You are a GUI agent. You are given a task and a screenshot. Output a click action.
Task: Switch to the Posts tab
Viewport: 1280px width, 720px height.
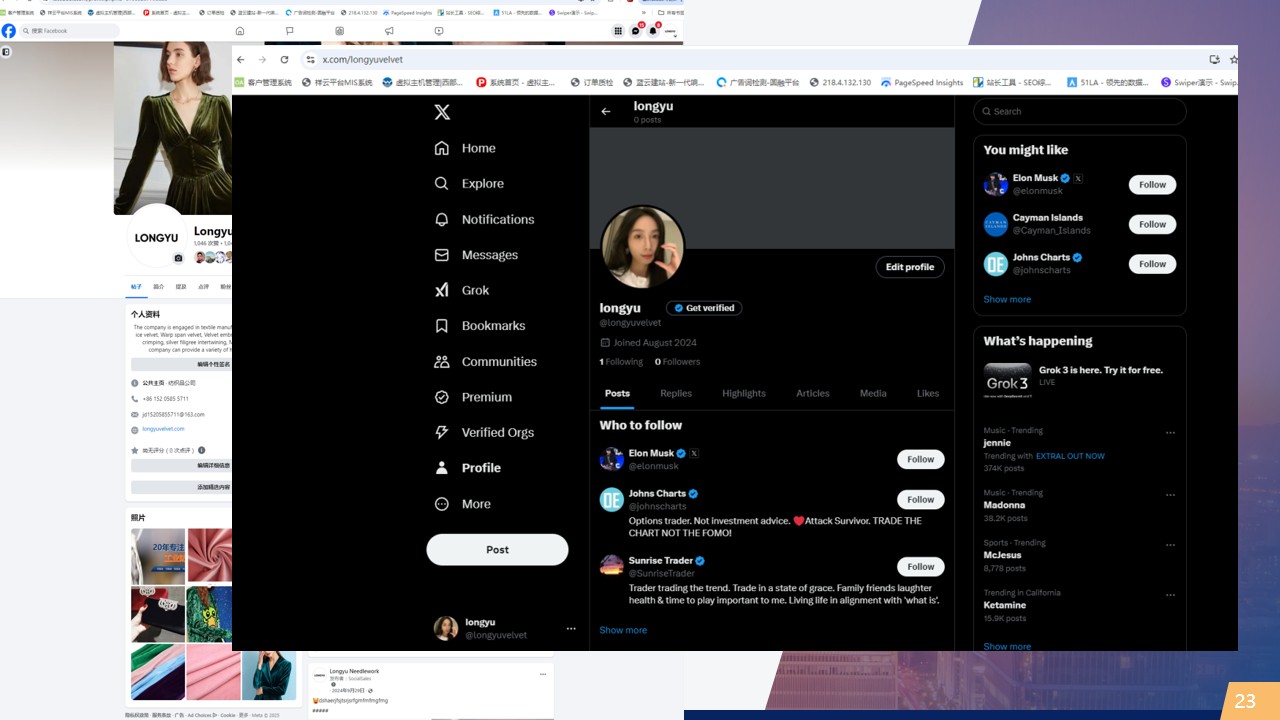[617, 394]
